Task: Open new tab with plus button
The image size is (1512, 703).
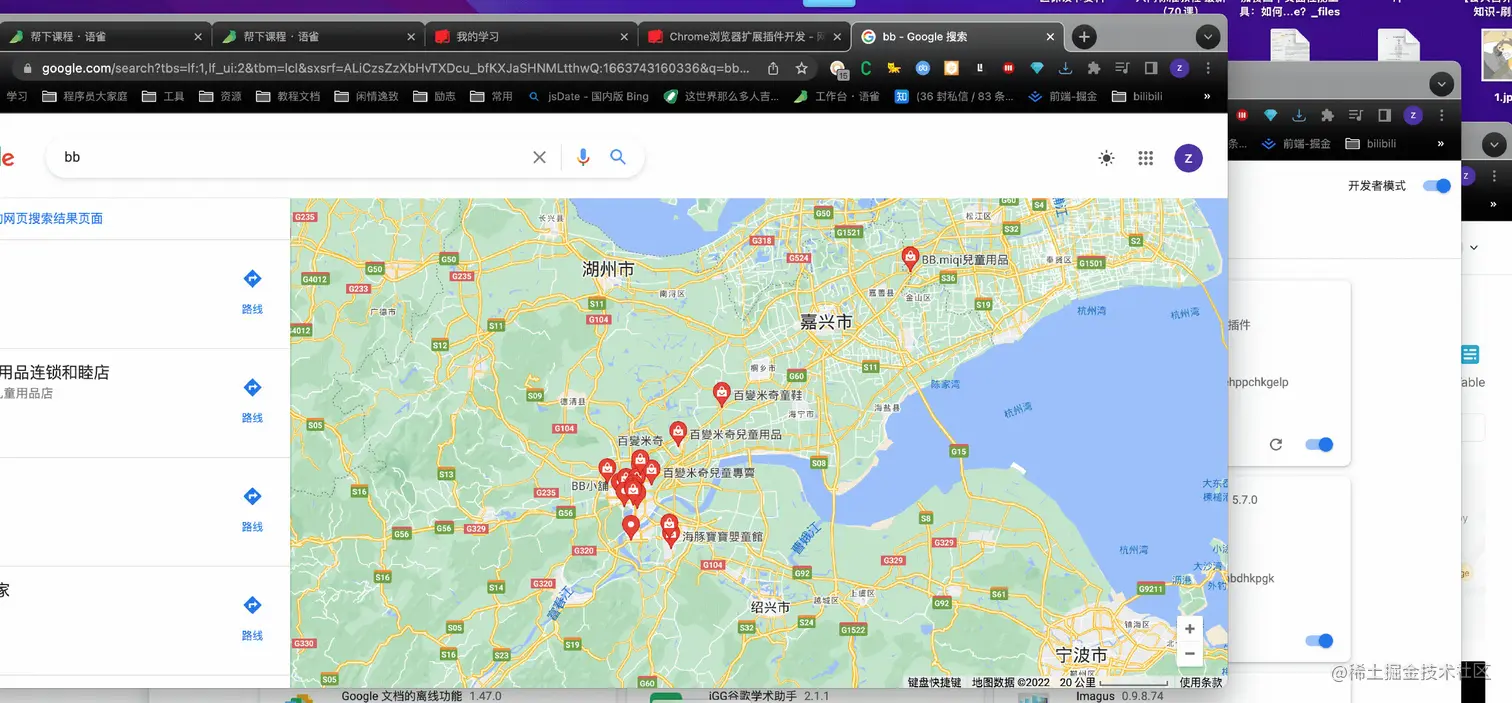Action: pos(1084,37)
